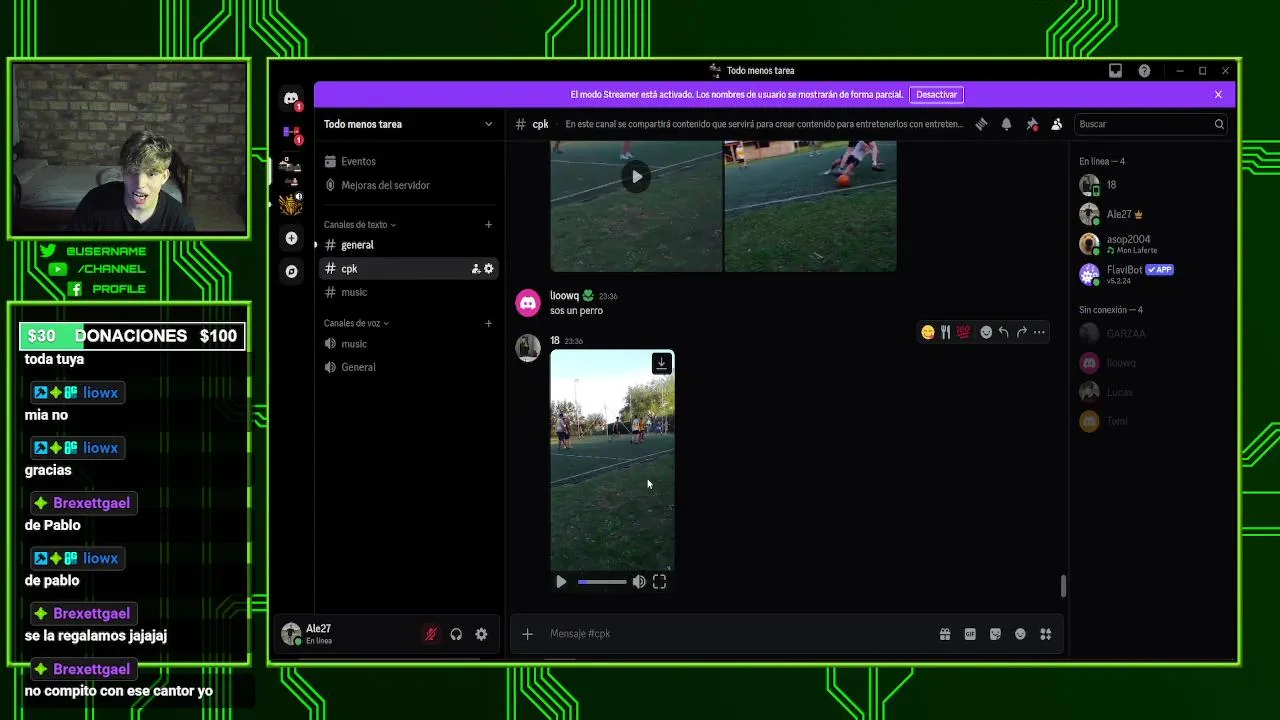Open the gift icon in message bar
Image resolution: width=1280 pixels, height=720 pixels.
[x=945, y=634]
